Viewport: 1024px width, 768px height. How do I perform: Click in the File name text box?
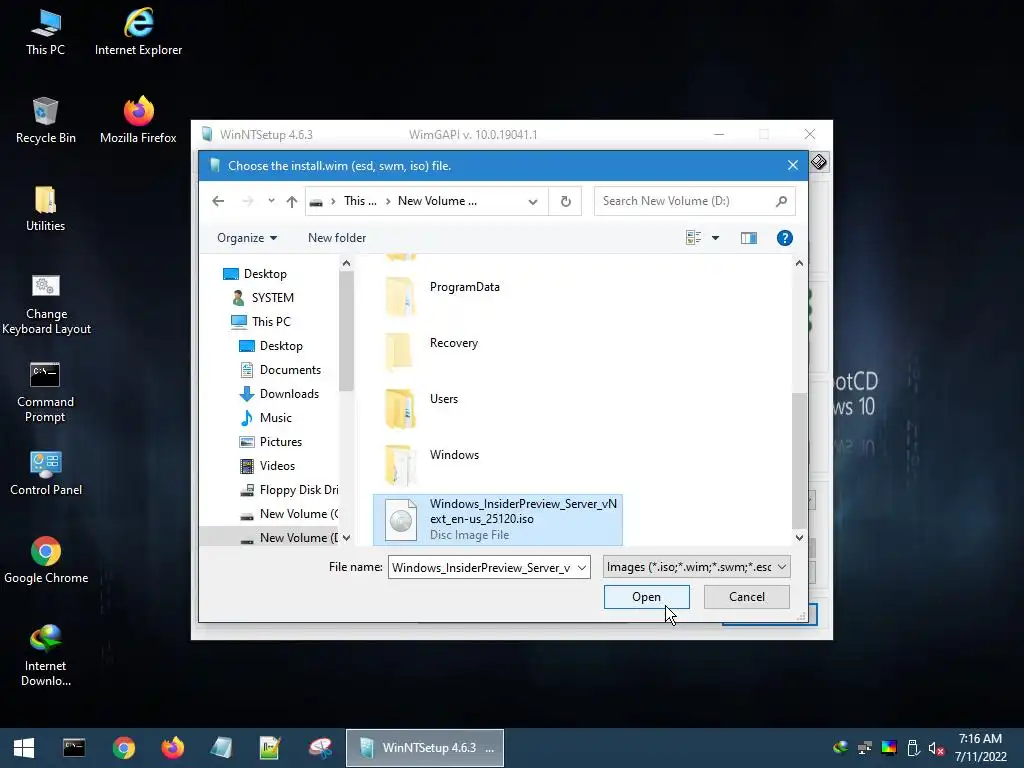[481, 568]
